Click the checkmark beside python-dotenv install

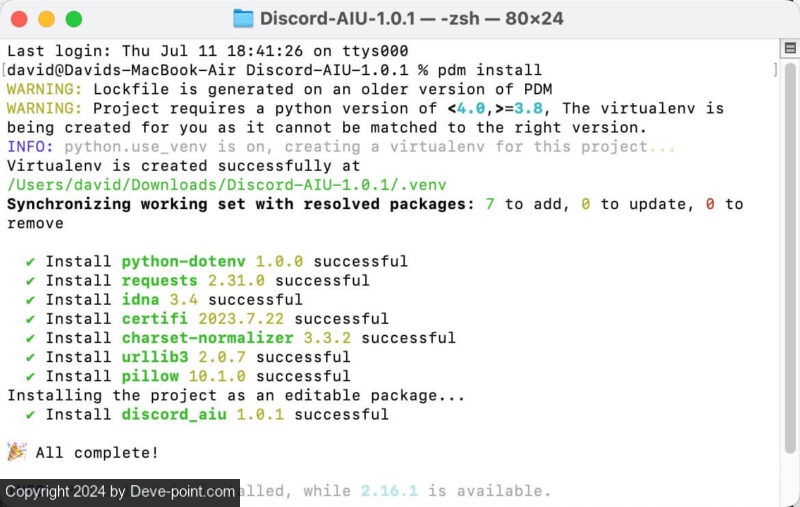pos(31,261)
